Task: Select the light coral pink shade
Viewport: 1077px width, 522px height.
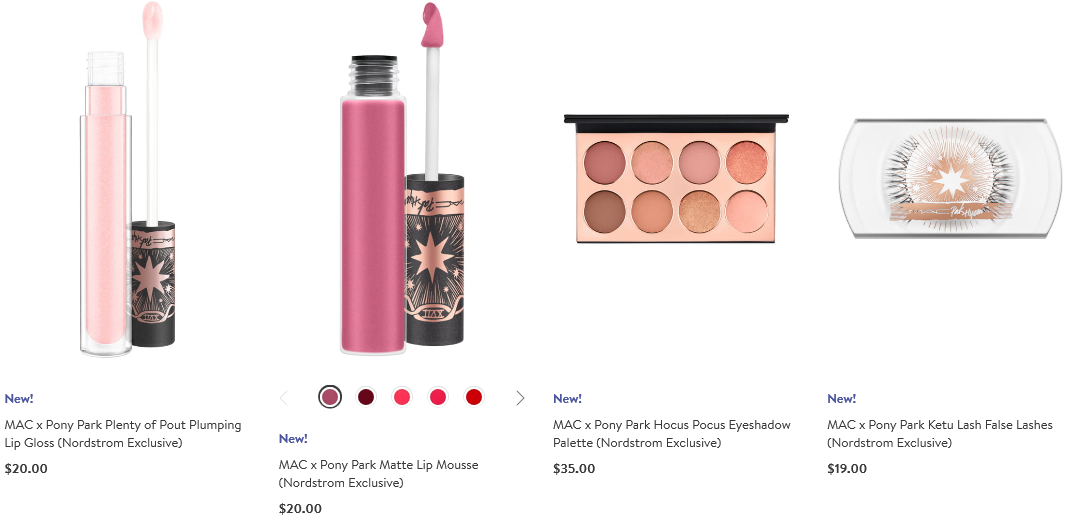Action: click(x=402, y=397)
